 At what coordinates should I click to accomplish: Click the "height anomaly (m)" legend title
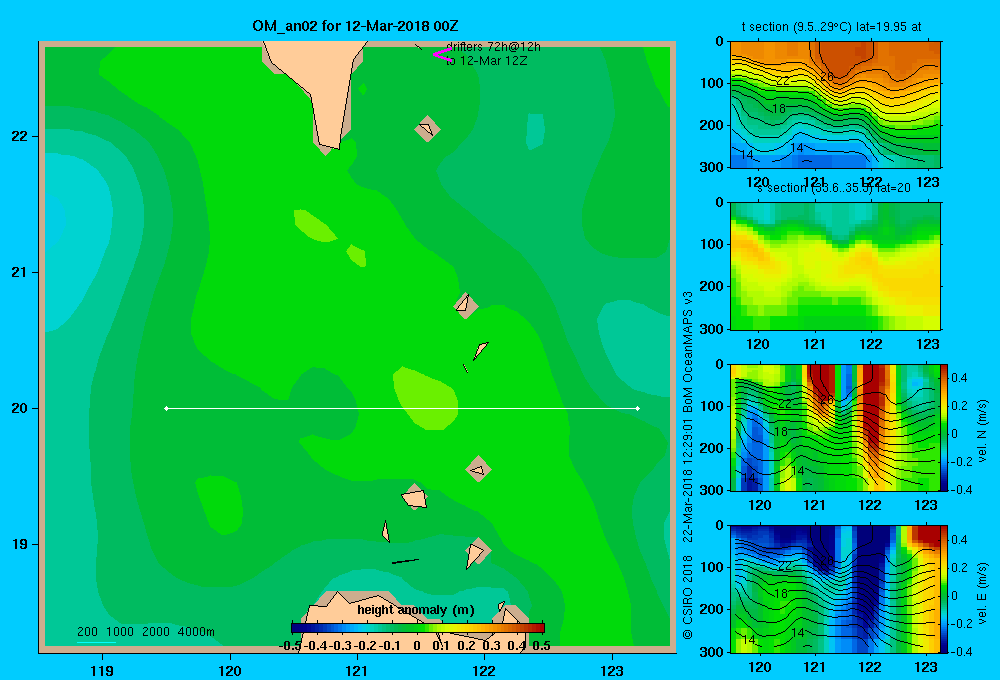pyautogui.click(x=416, y=610)
